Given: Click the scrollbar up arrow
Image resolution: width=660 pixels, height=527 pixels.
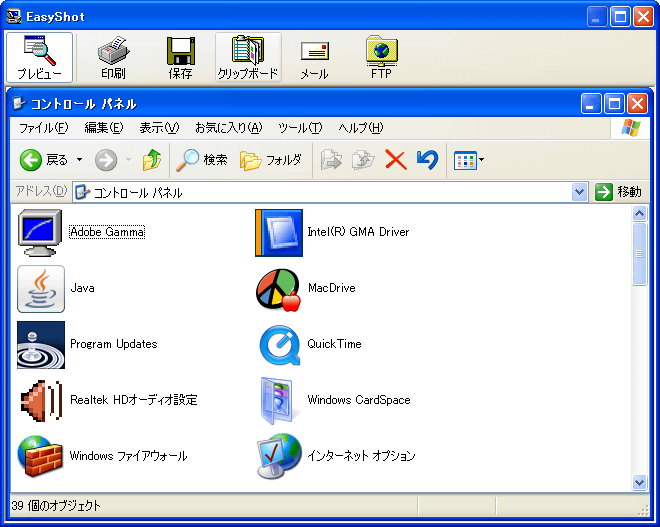Looking at the screenshot, I should 639,214.
